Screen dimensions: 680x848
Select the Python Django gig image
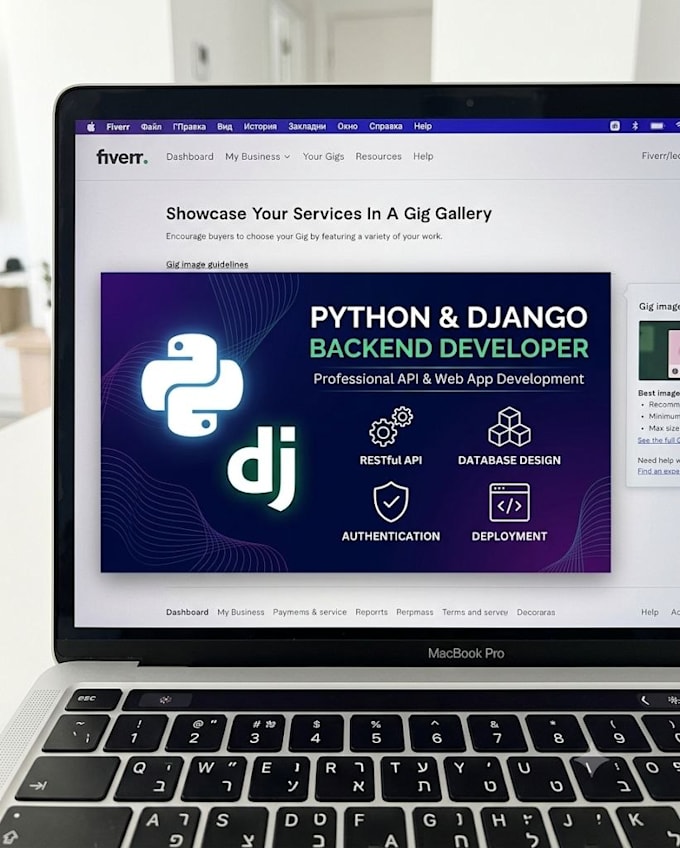(x=355, y=422)
